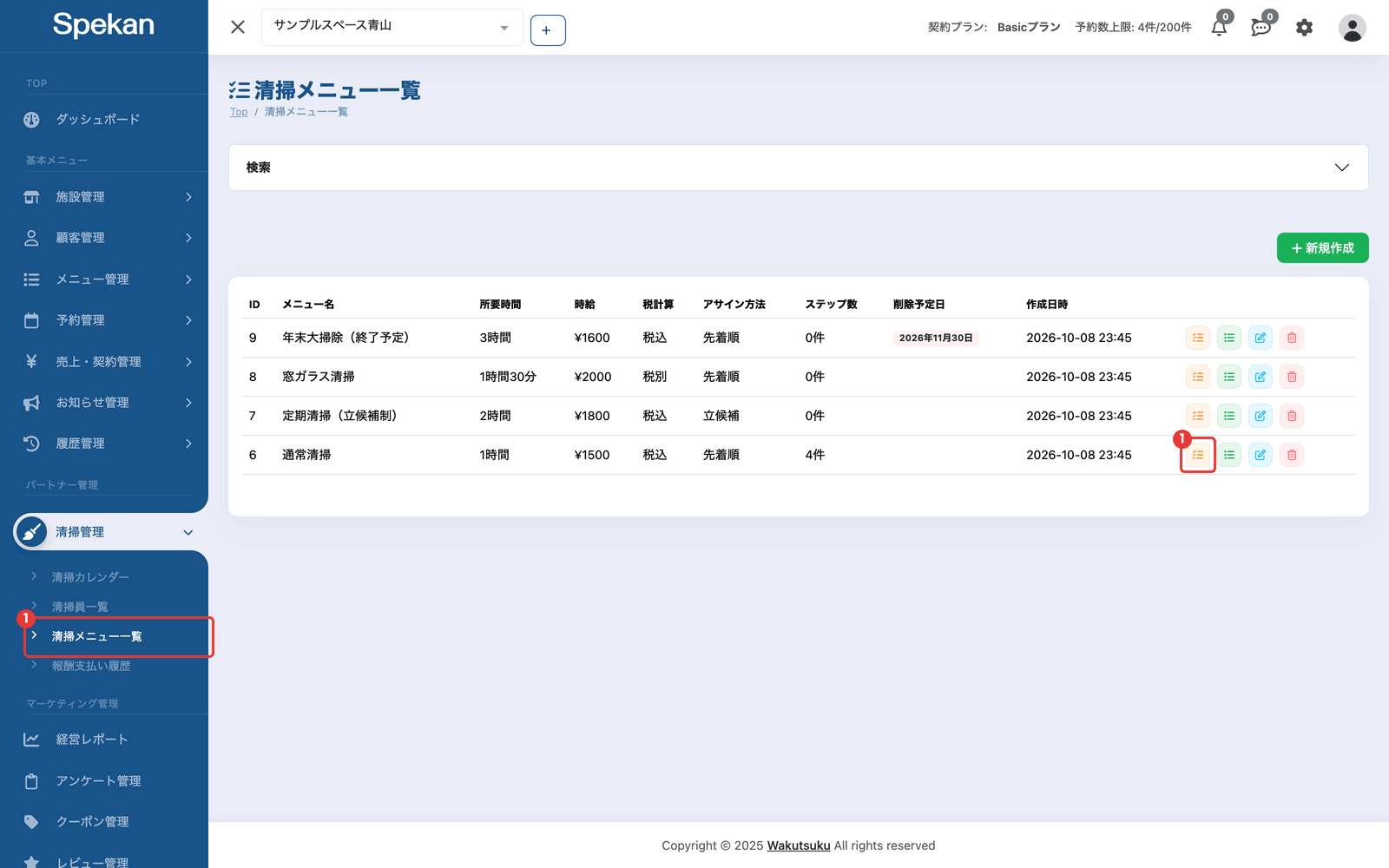Click the plus button beside space selector

point(548,30)
